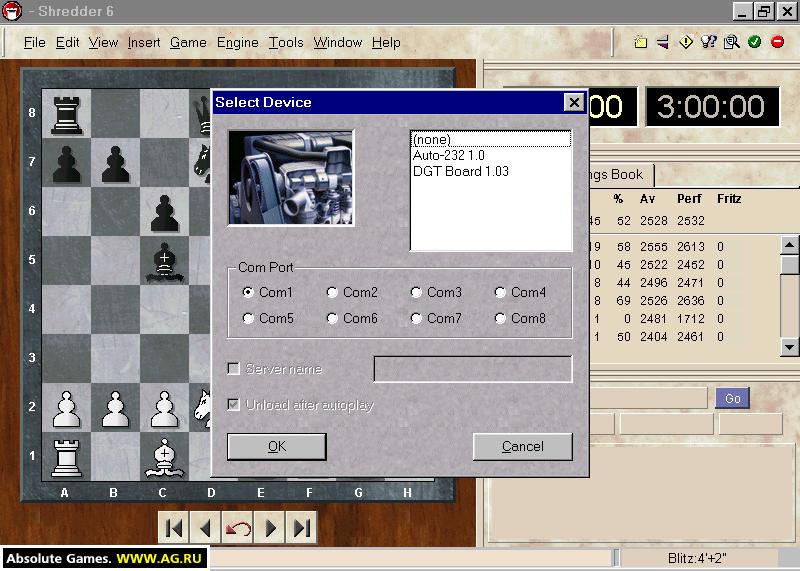The height and width of the screenshot is (571, 800).
Task: Click the yellow exclamation threat icon
Action: click(x=686, y=42)
